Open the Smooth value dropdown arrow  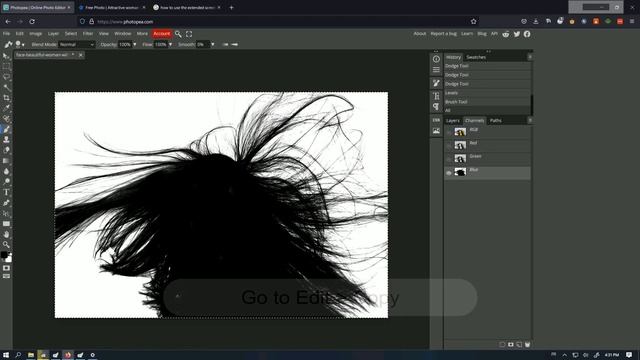pyautogui.click(x=213, y=44)
